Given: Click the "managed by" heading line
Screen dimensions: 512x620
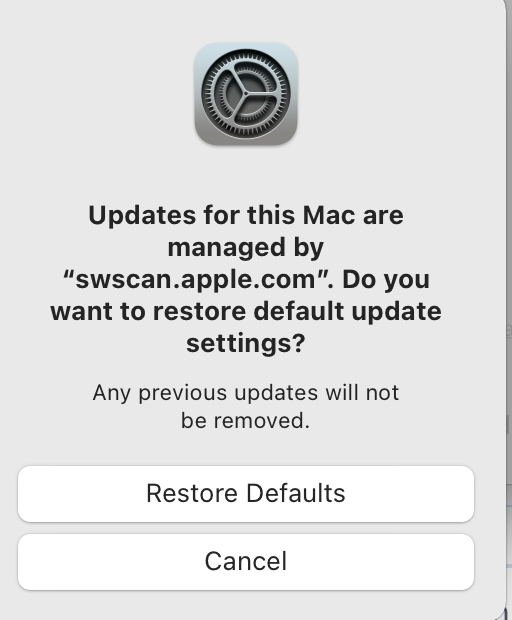Looking at the screenshot, I should coord(246,248).
